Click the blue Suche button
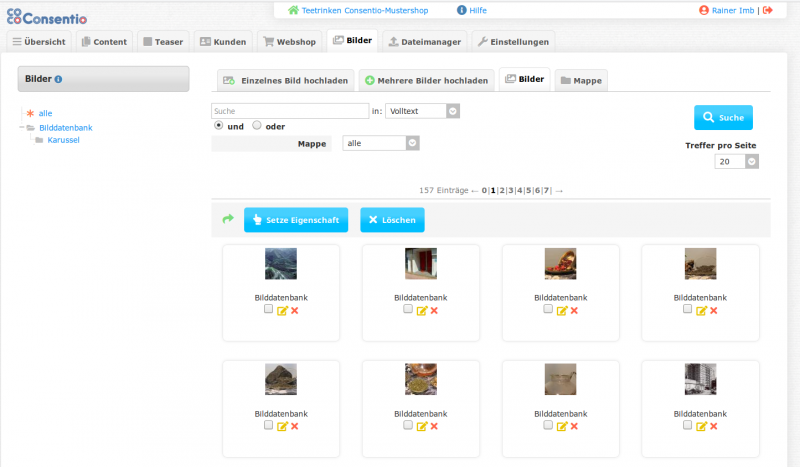The height and width of the screenshot is (467, 800). coord(722,118)
